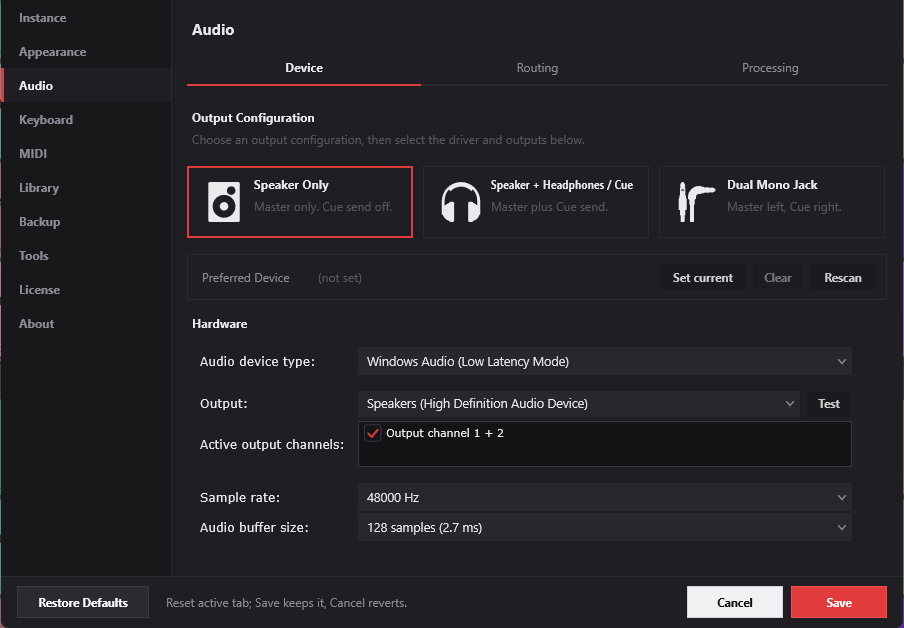Open Backup settings

(86, 221)
